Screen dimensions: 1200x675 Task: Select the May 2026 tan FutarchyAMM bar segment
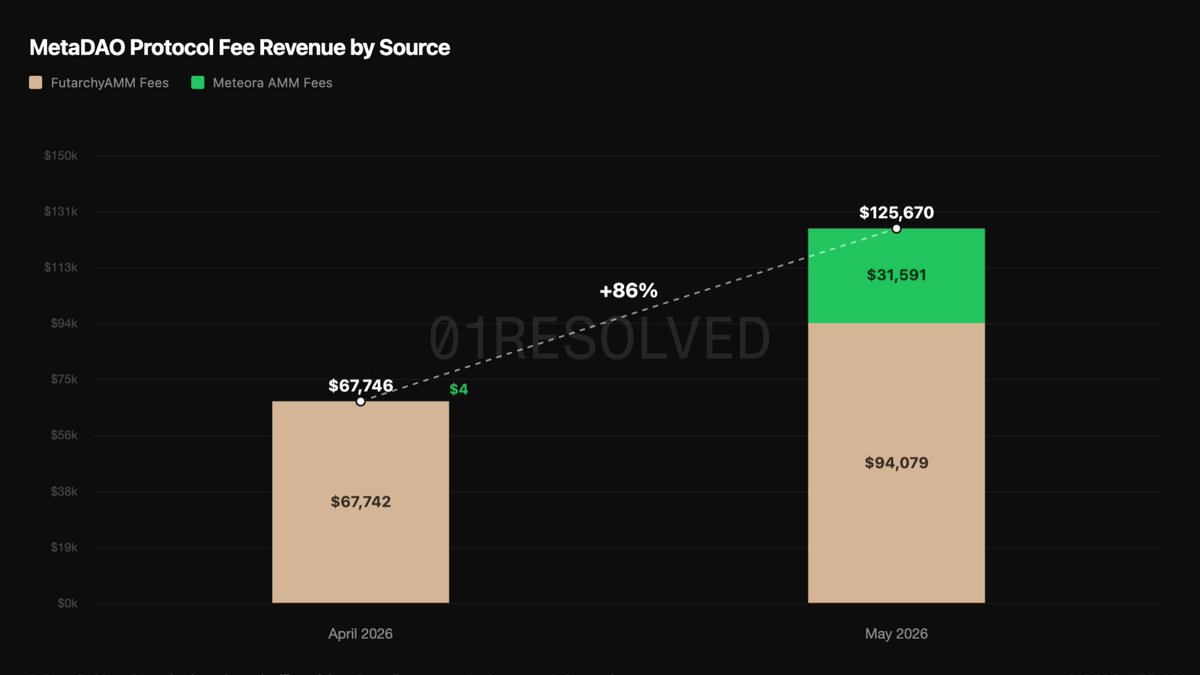[x=896, y=463]
